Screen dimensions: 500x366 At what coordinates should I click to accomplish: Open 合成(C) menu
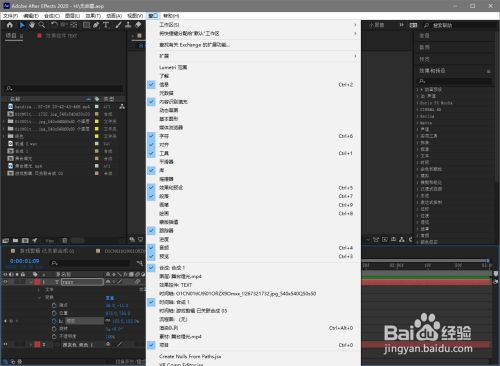[x=52, y=16]
